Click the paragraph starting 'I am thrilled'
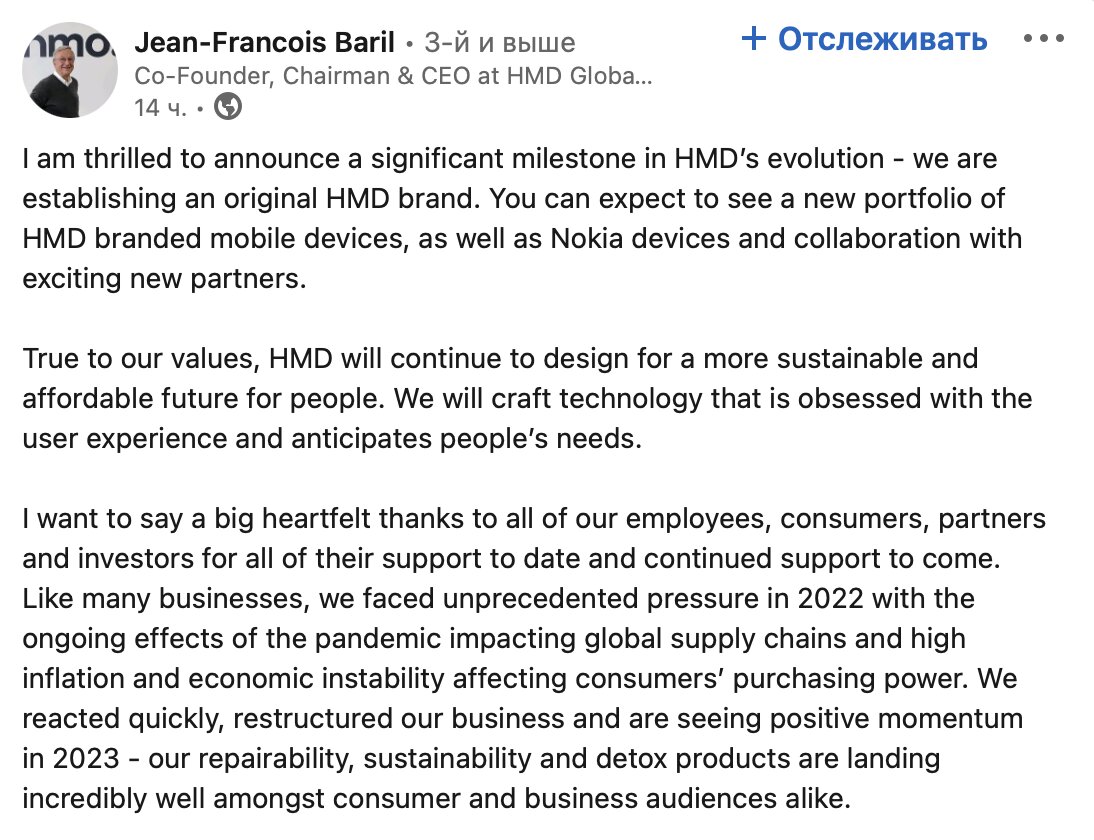The height and width of the screenshot is (840, 1094). tap(522, 218)
